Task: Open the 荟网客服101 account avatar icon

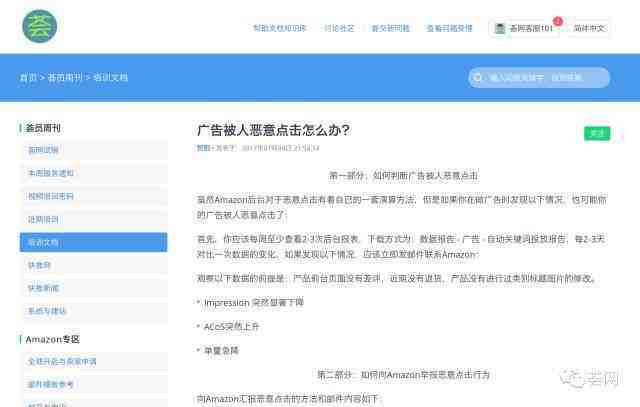Action: (500, 28)
